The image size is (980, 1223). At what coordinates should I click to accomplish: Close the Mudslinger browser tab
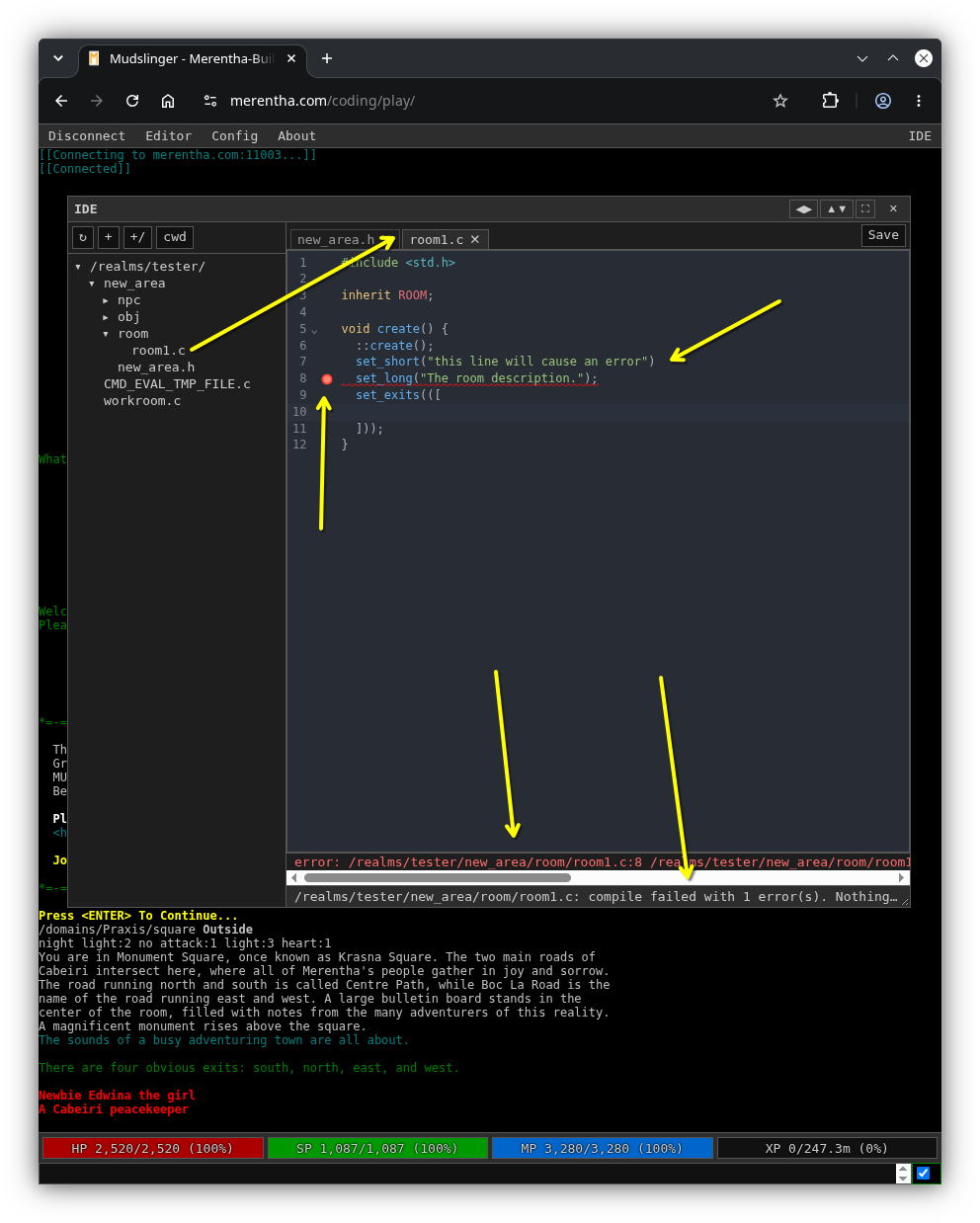(291, 59)
